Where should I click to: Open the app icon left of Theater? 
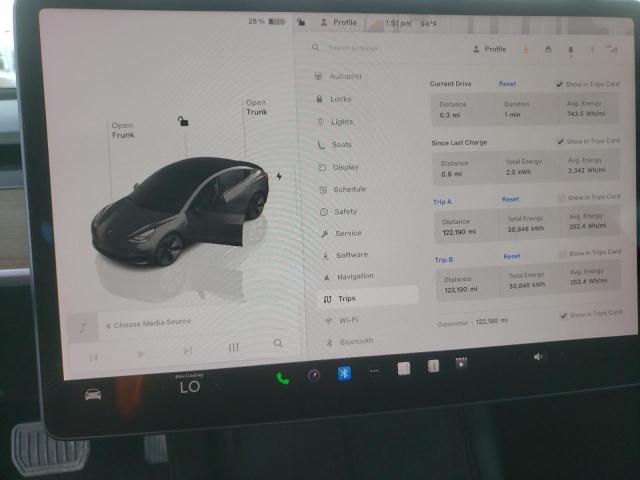(x=433, y=366)
